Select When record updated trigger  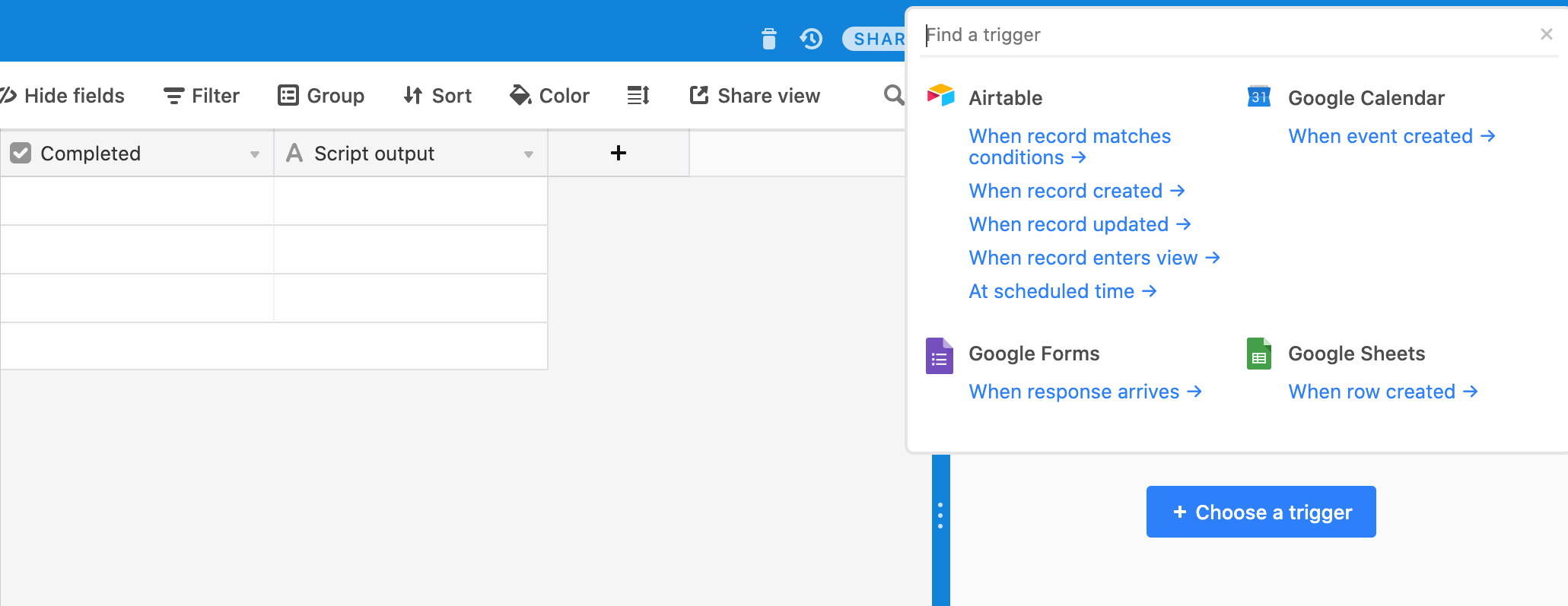coord(1080,224)
